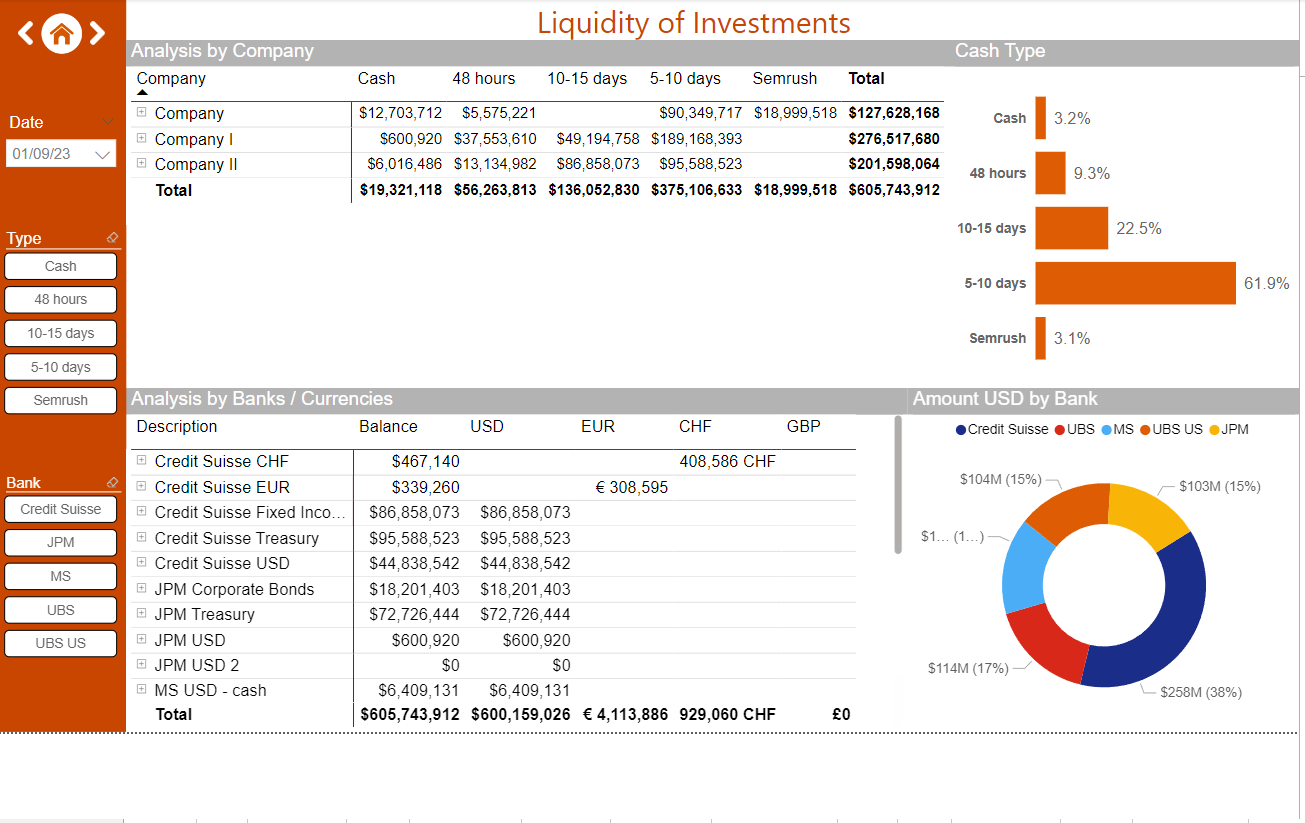Select Credit Suisse legend color marker
Image resolution: width=1305 pixels, height=823 pixels.
pyautogui.click(x=961, y=430)
